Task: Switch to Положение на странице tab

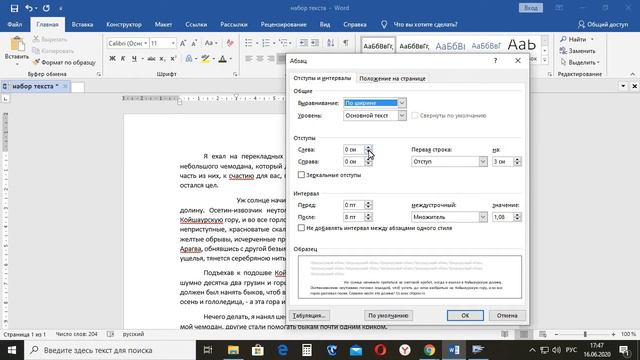Action: pos(392,78)
